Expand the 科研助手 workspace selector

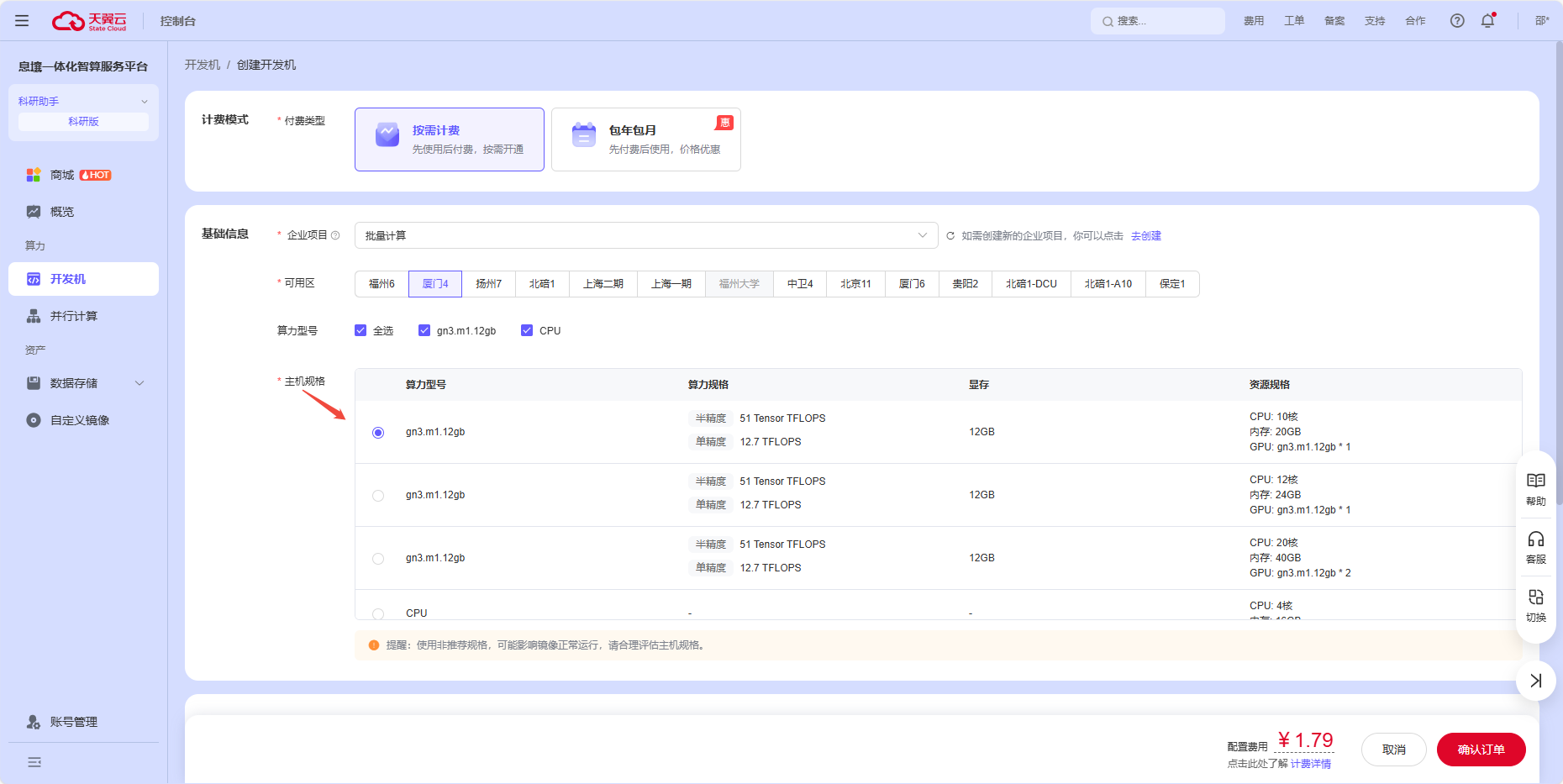[x=83, y=101]
